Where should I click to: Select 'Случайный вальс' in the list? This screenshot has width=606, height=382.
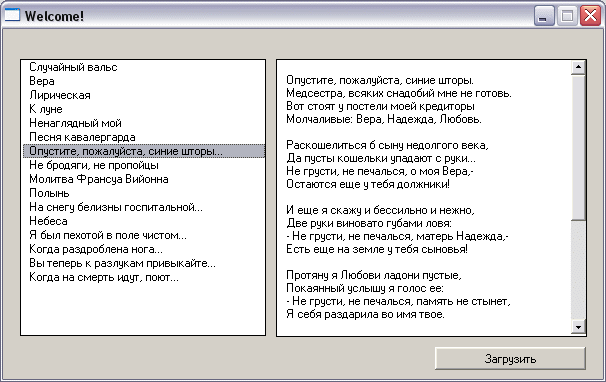click(x=144, y=67)
